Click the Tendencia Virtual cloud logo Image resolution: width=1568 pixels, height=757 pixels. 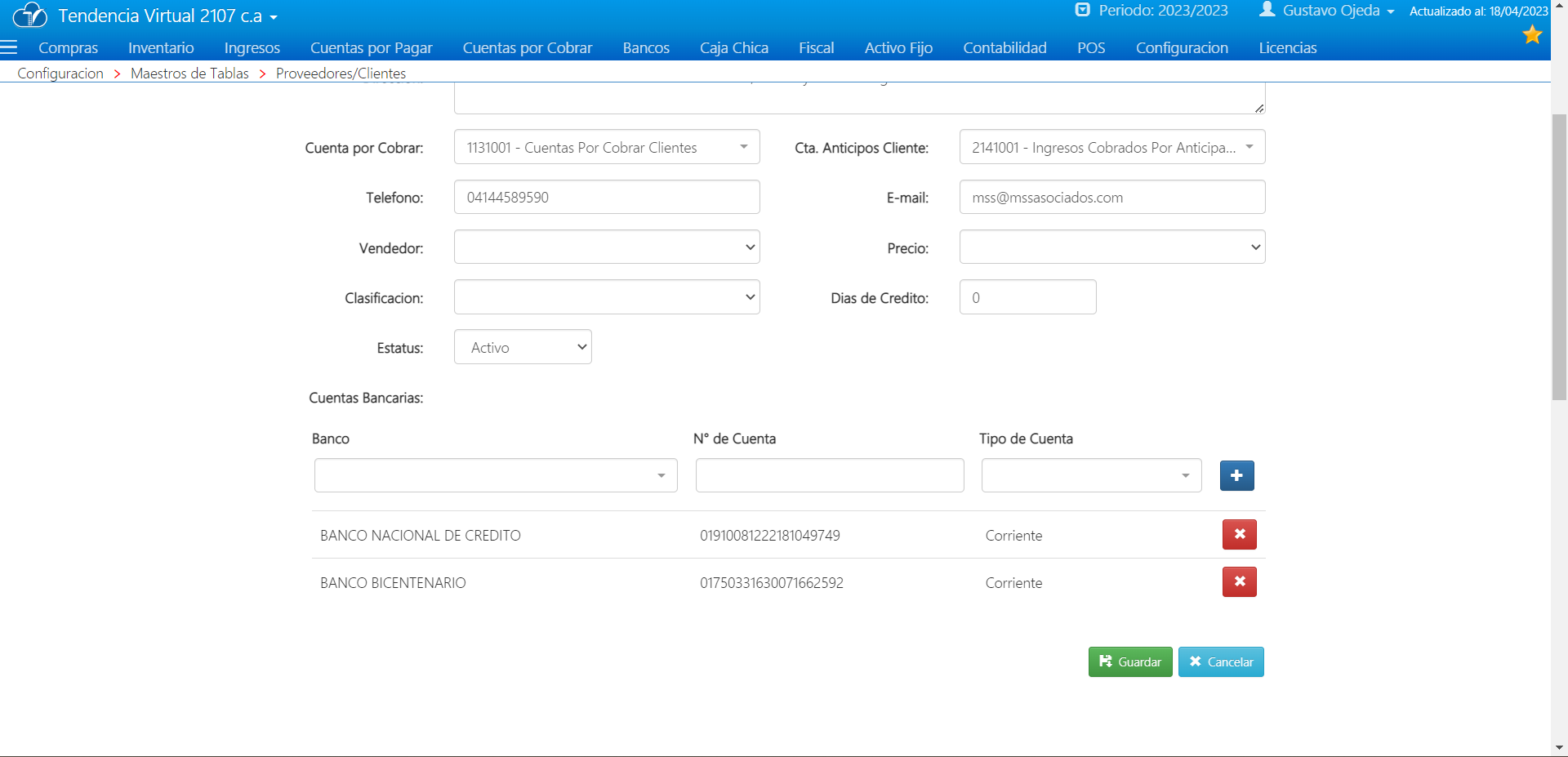pos(30,15)
